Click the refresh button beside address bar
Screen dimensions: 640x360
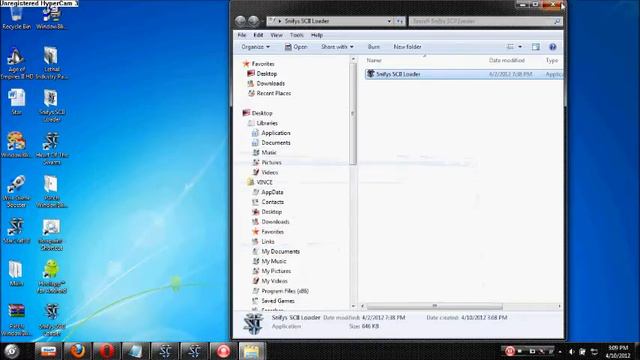pyautogui.click(x=400, y=21)
